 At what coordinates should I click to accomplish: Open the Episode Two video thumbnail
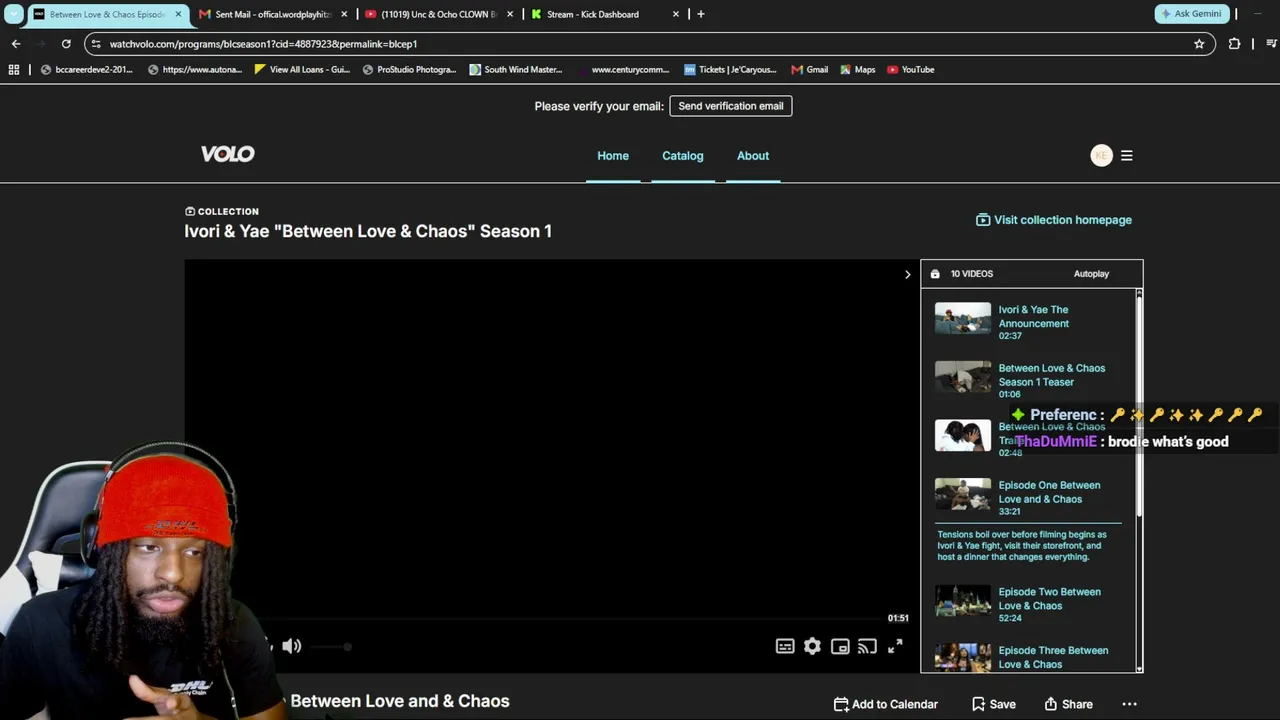tap(963, 600)
